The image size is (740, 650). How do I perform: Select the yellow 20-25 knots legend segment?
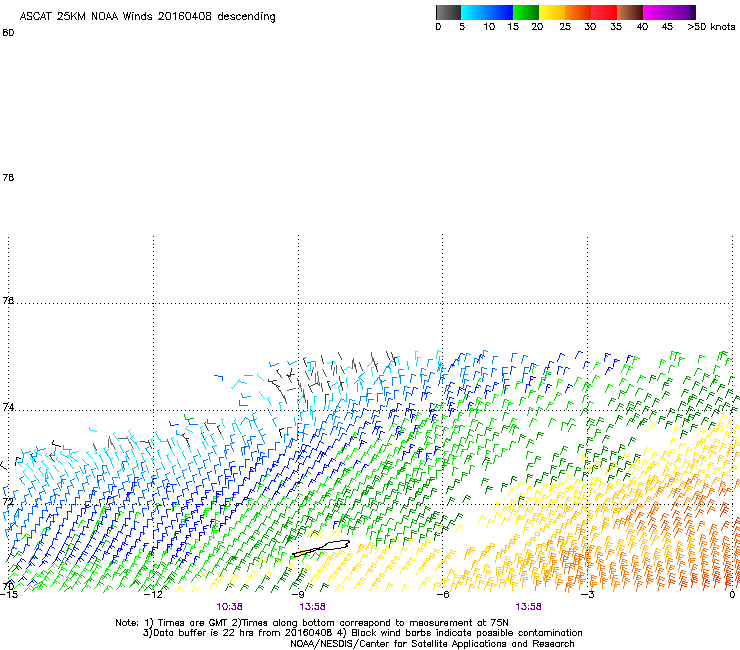(552, 12)
